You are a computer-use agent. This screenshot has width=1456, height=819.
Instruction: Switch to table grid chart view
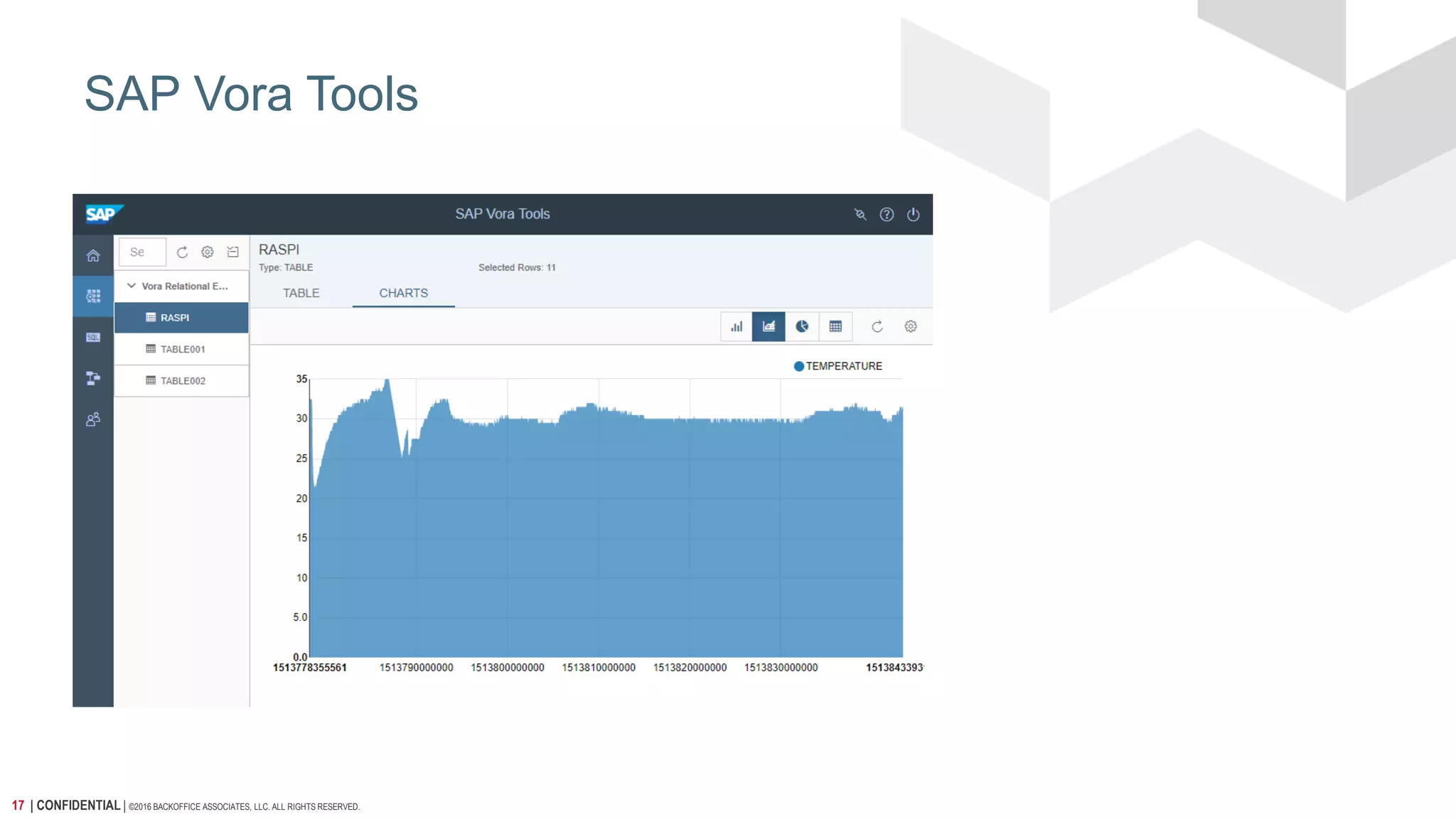tap(835, 326)
